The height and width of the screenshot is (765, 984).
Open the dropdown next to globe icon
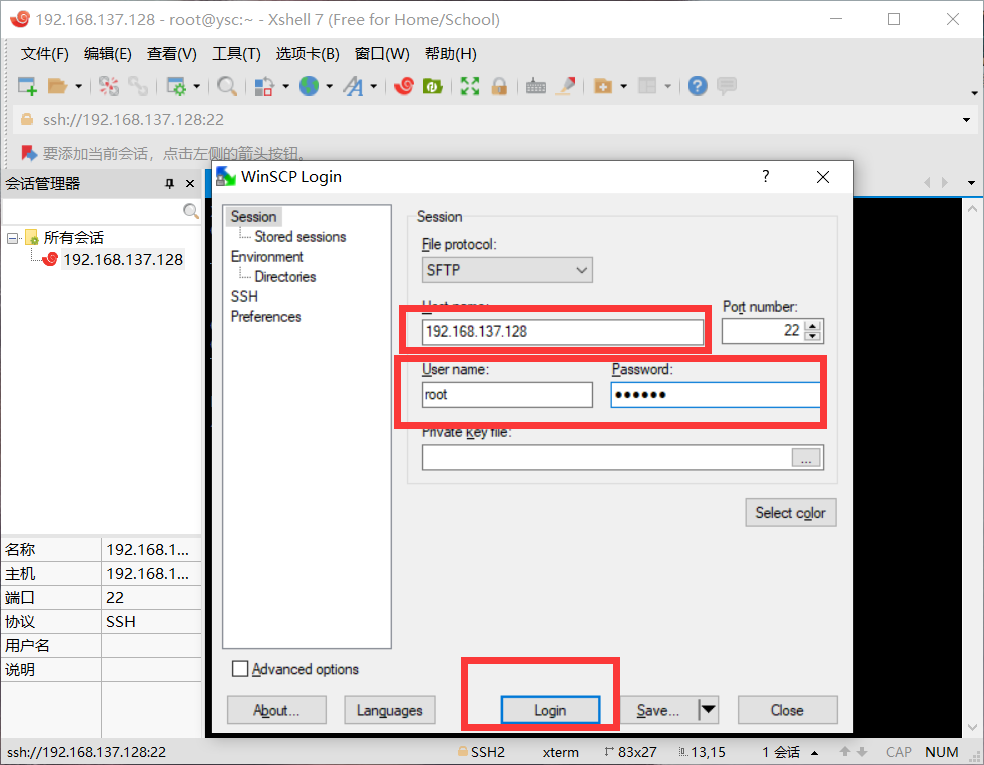pyautogui.click(x=329, y=86)
